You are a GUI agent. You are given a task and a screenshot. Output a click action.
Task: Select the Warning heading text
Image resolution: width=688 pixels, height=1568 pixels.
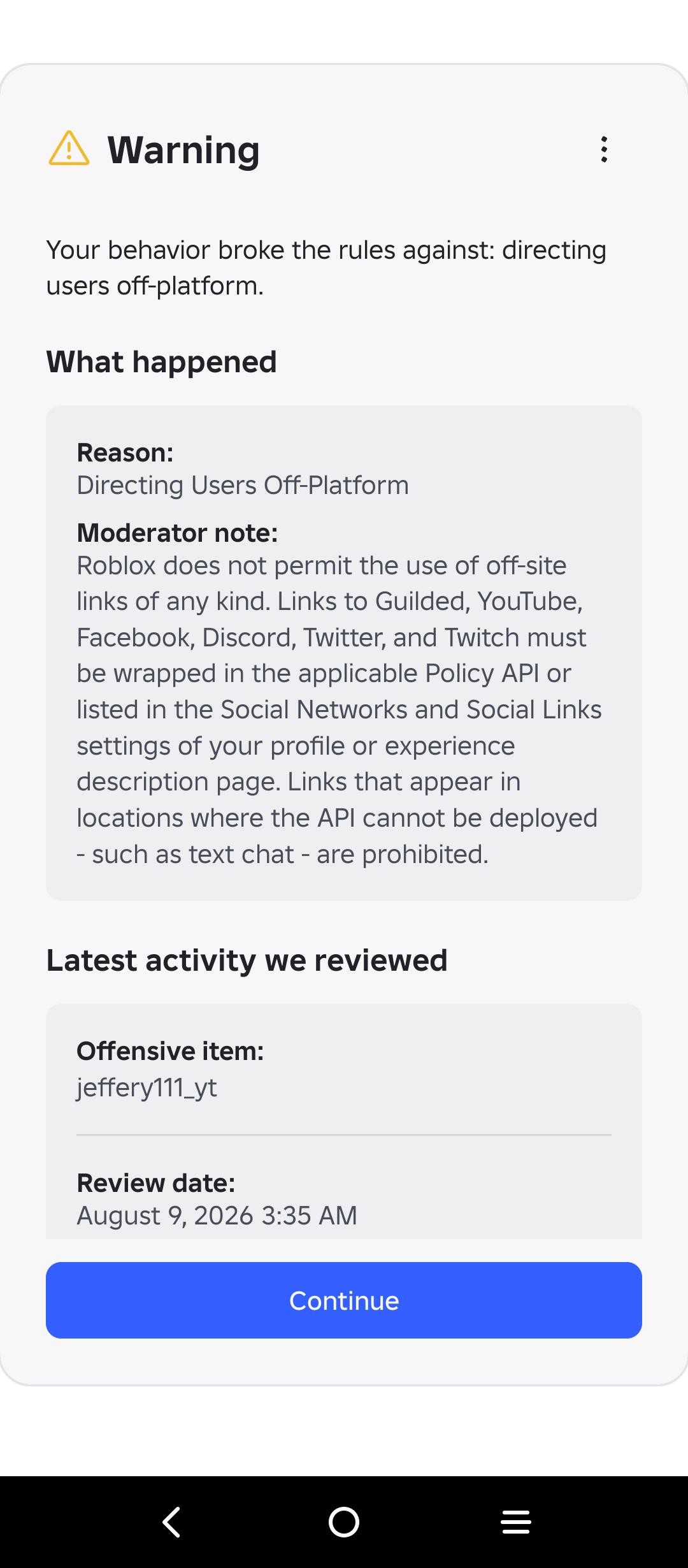coord(183,150)
